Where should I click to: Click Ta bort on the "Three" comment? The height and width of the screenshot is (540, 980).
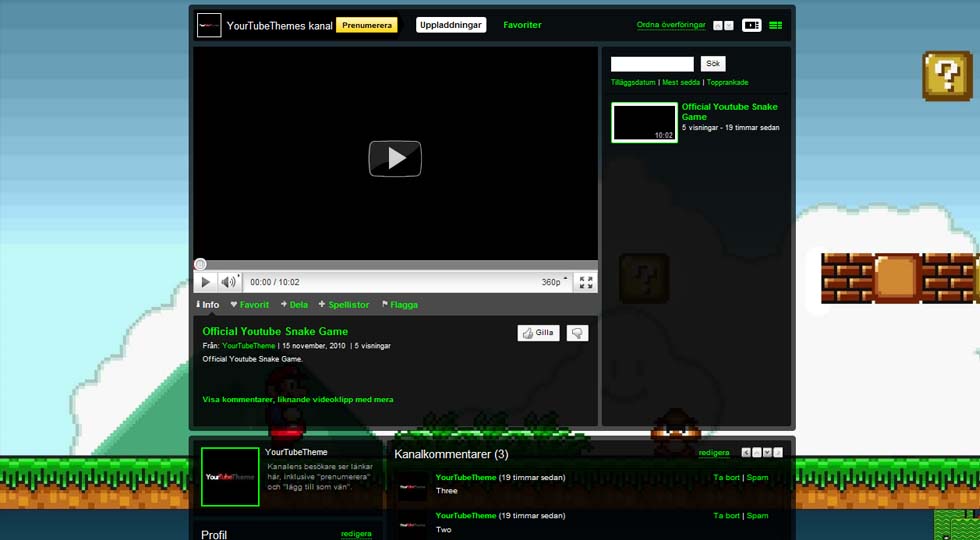click(726, 478)
